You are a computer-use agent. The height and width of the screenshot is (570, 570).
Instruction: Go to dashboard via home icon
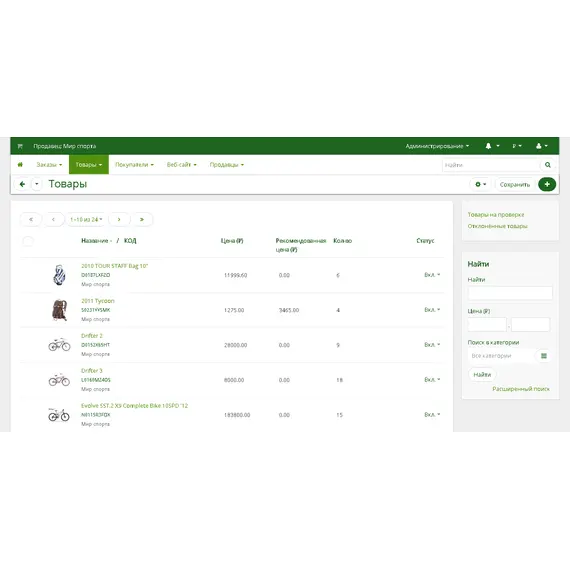(x=20, y=165)
